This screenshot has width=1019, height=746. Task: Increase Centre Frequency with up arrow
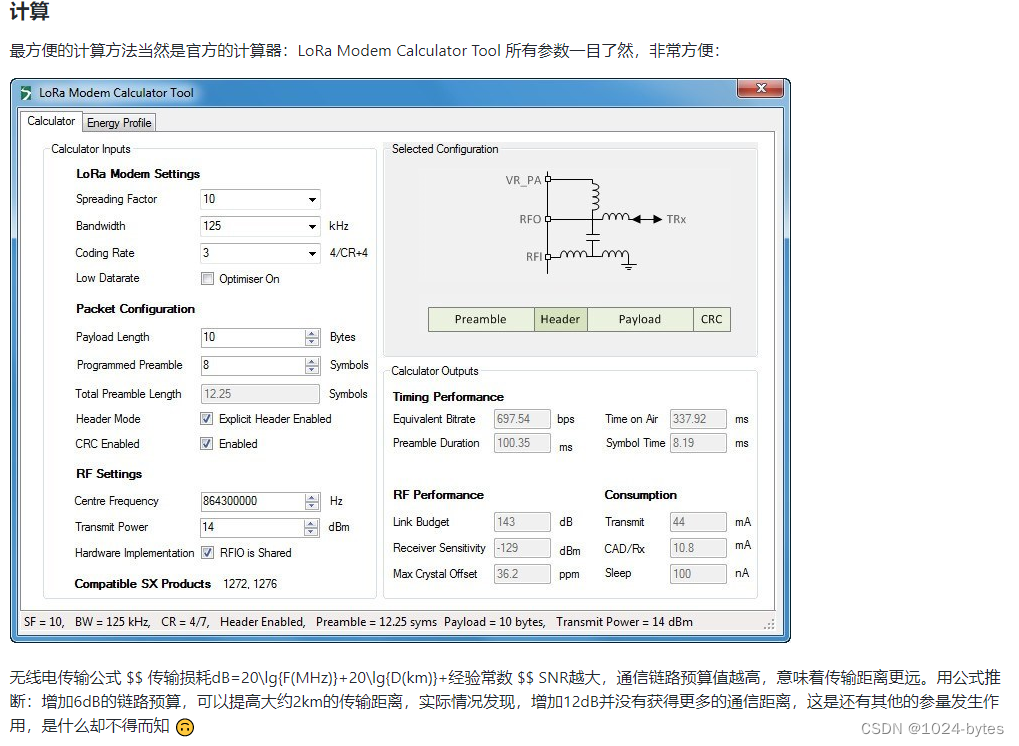click(x=312, y=497)
